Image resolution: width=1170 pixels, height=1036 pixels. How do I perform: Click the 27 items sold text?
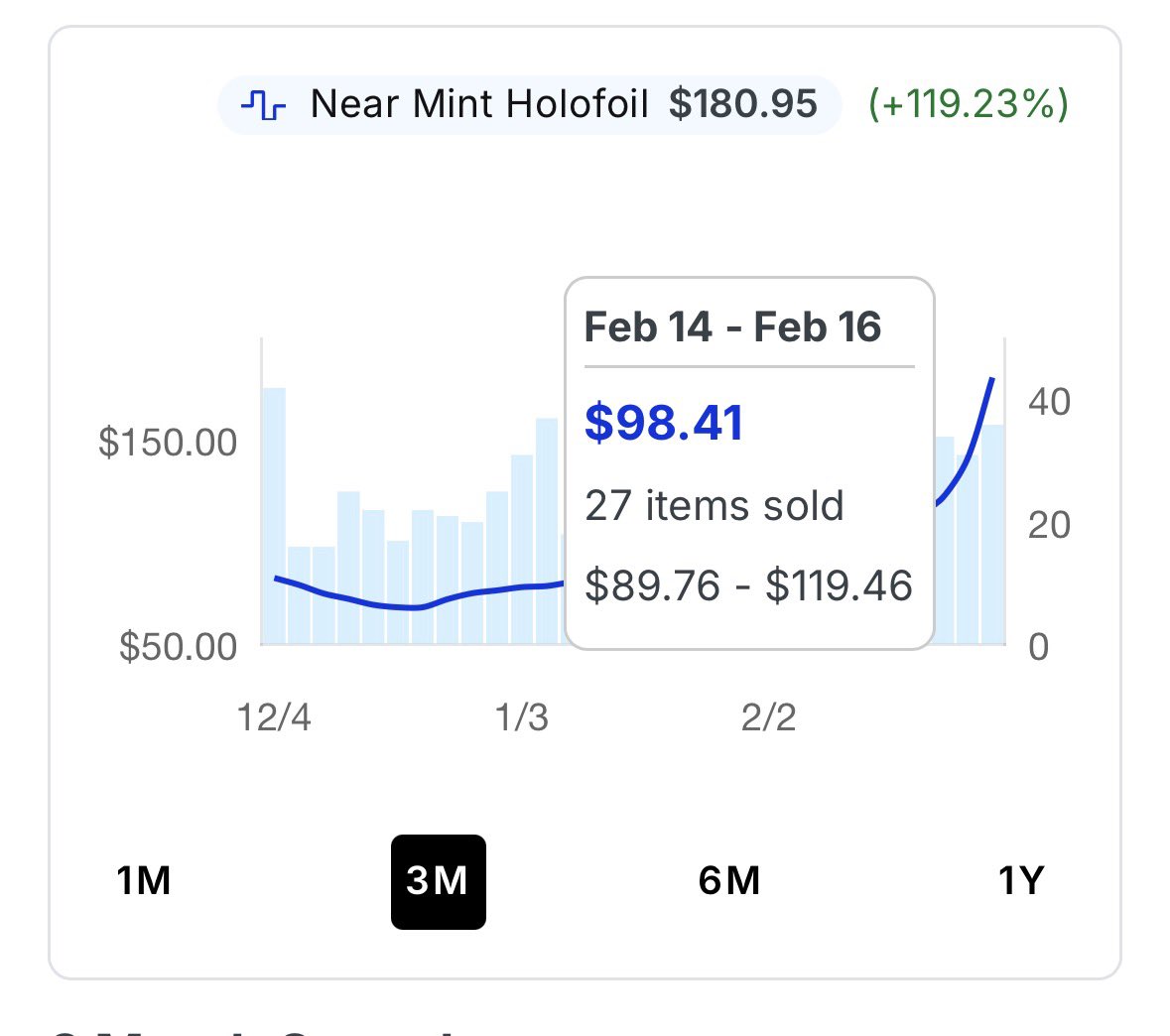(714, 505)
